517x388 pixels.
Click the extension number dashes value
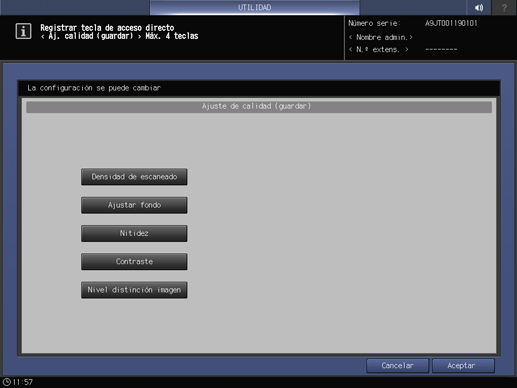click(x=441, y=50)
